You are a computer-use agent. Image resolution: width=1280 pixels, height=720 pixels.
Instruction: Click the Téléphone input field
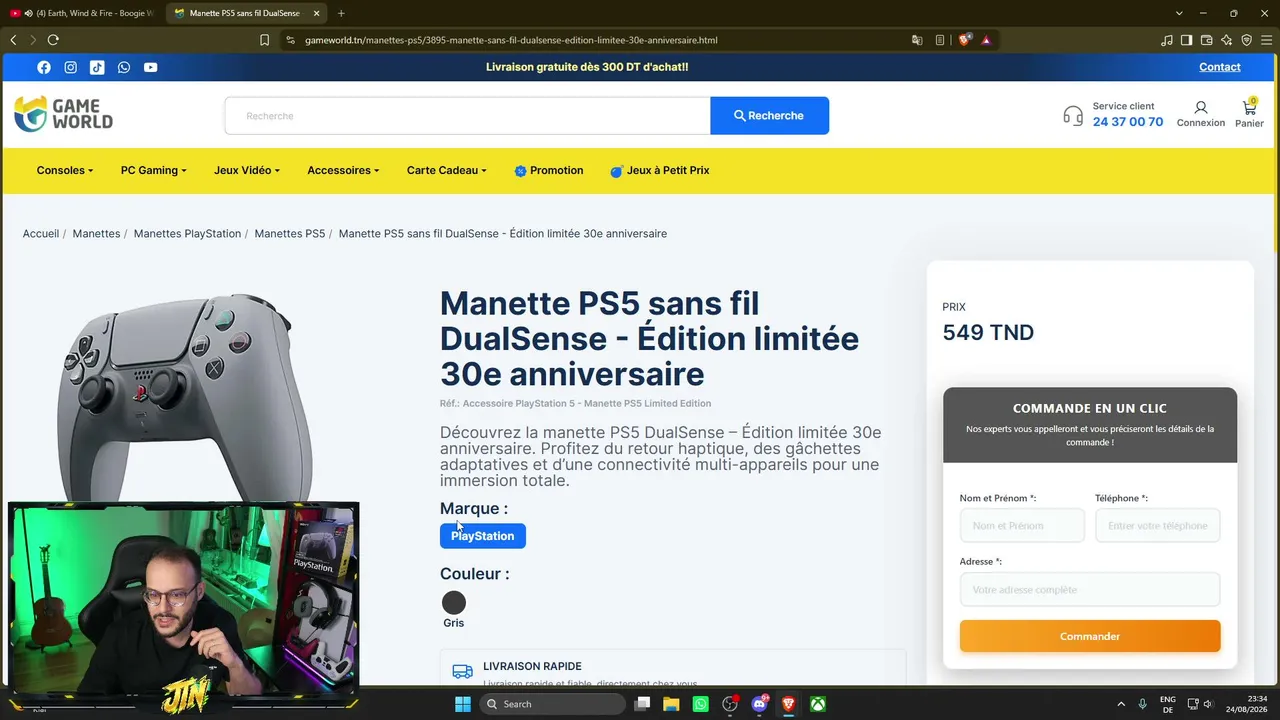(1158, 525)
